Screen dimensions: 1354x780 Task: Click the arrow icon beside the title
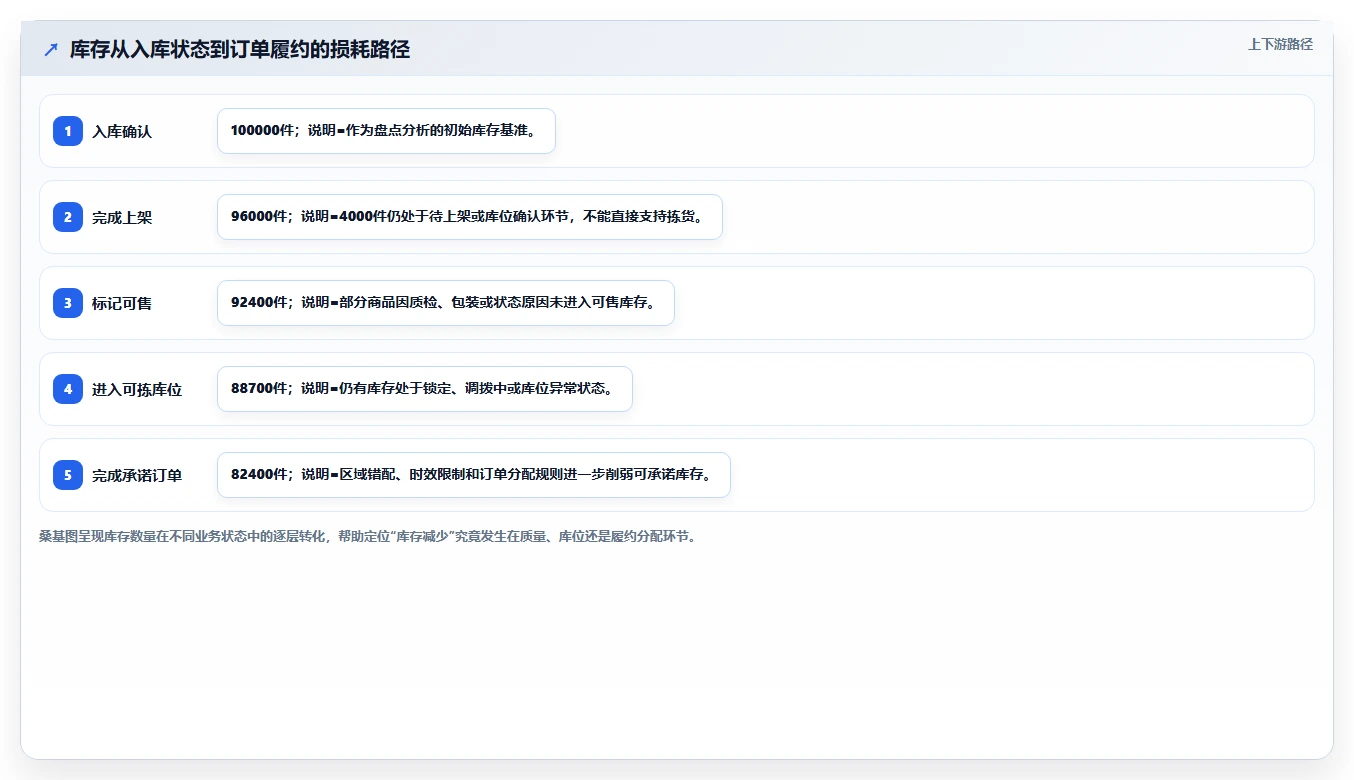(51, 49)
